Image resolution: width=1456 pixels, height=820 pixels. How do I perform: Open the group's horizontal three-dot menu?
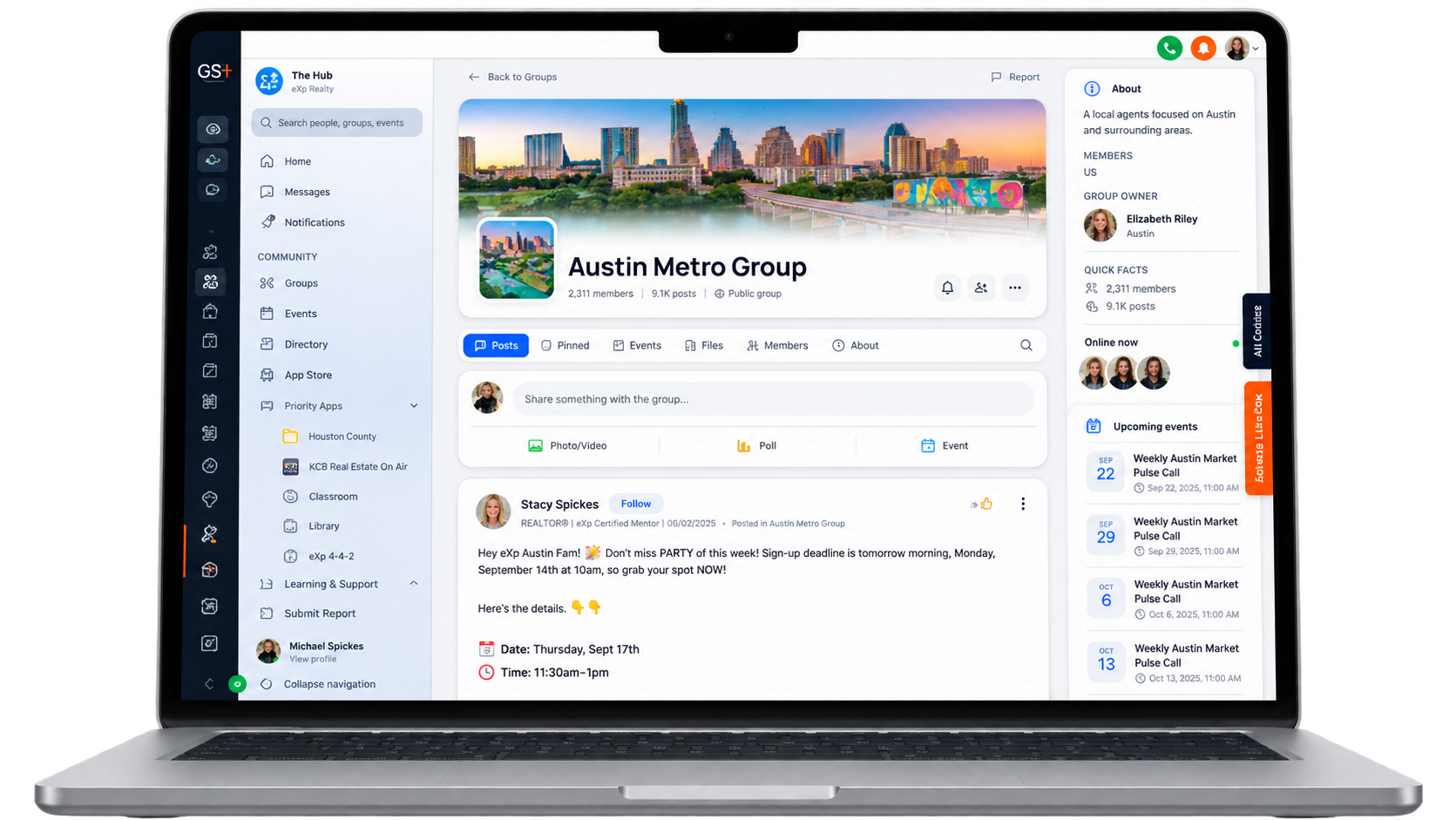point(1015,288)
